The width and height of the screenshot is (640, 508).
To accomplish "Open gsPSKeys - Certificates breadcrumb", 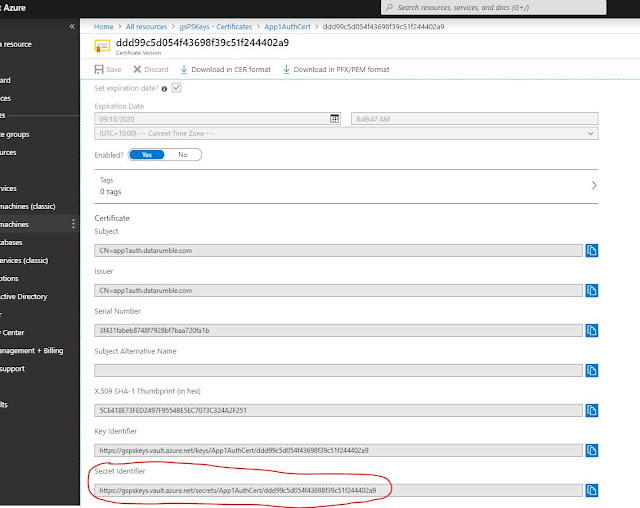I will 216,27.
